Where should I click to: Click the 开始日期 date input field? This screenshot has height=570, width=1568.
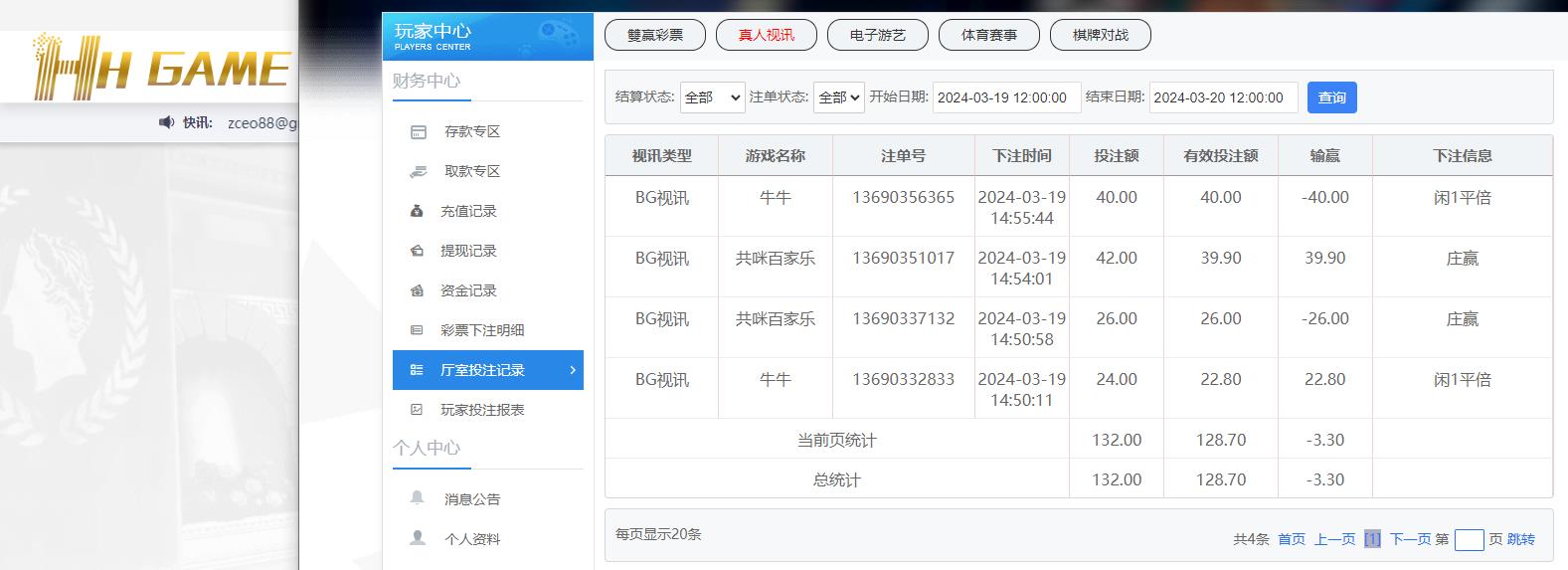[1006, 97]
